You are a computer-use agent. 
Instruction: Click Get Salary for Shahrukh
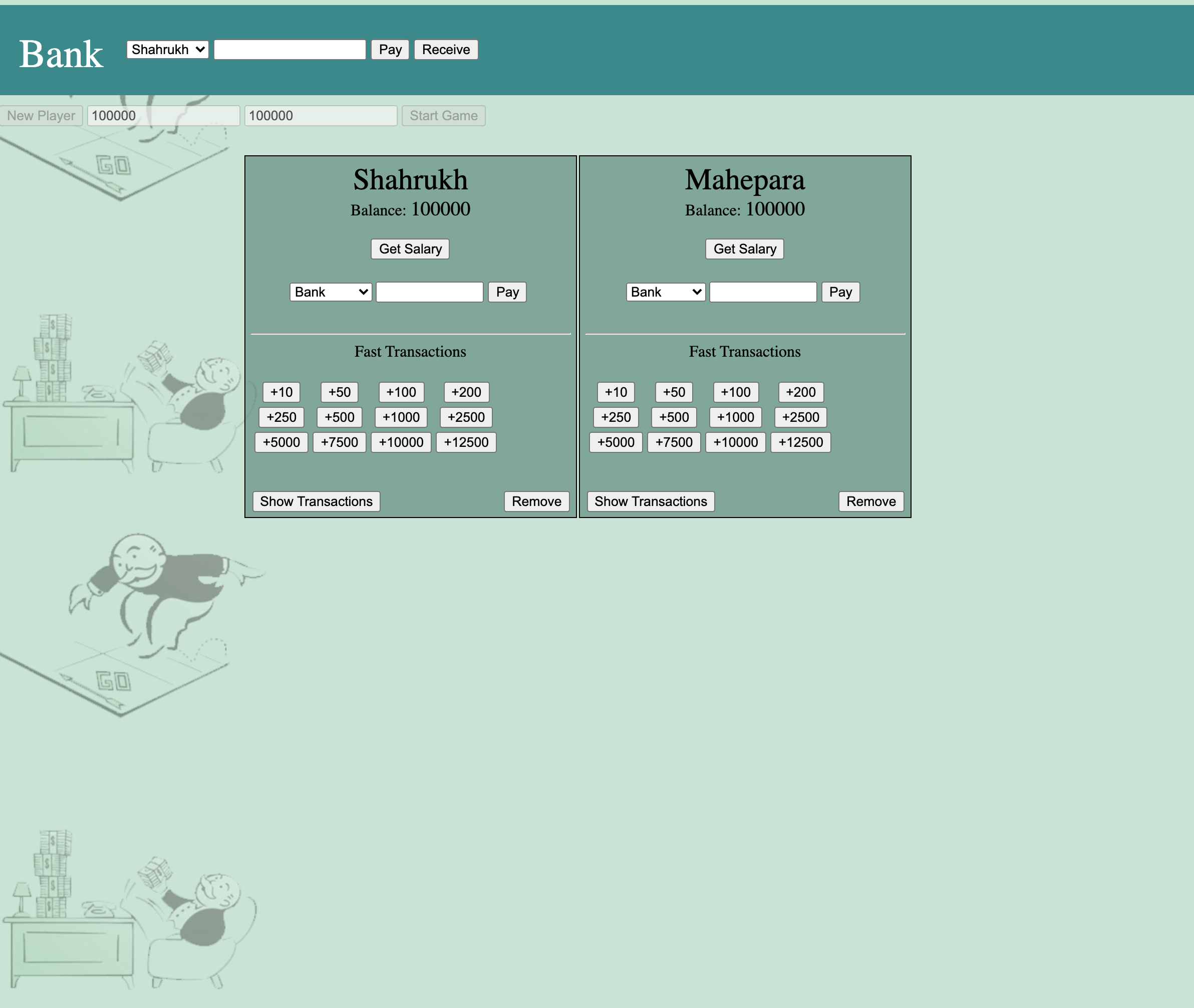click(x=410, y=249)
